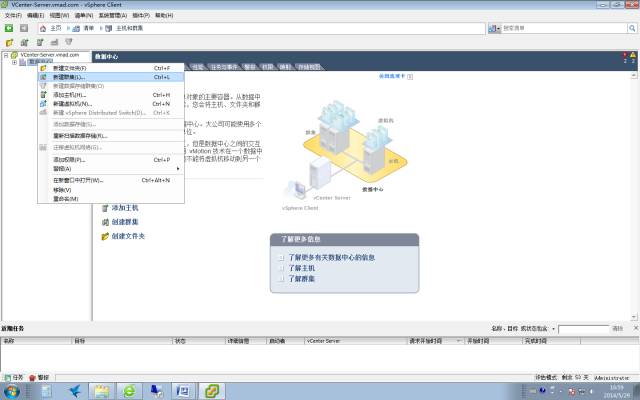This screenshot has height=400, width=640.
Task: Click the content pane vertical scrollbar down arrow
Action: click(x=634, y=317)
